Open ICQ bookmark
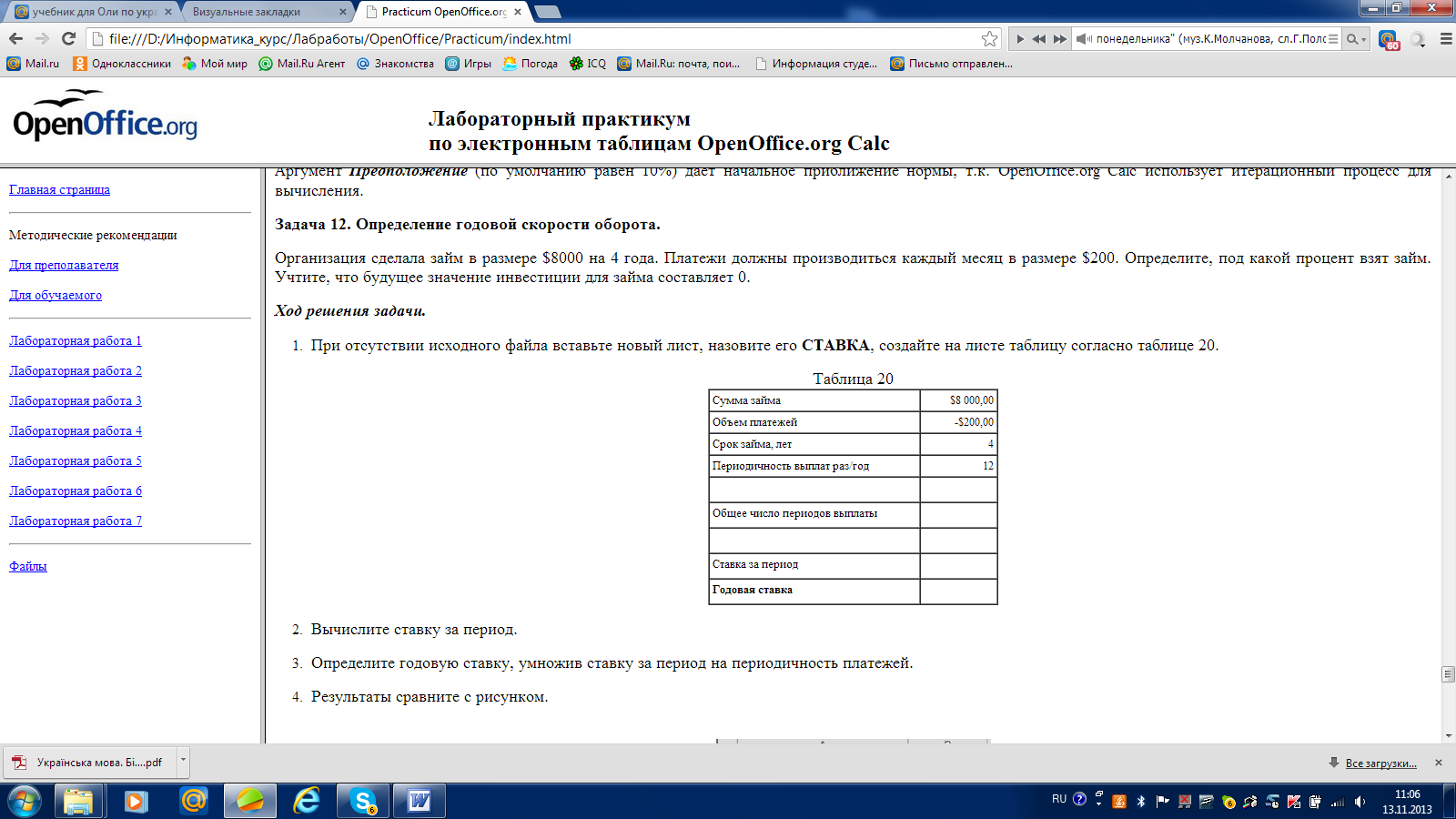The width and height of the screenshot is (1456, 819). 587,64
